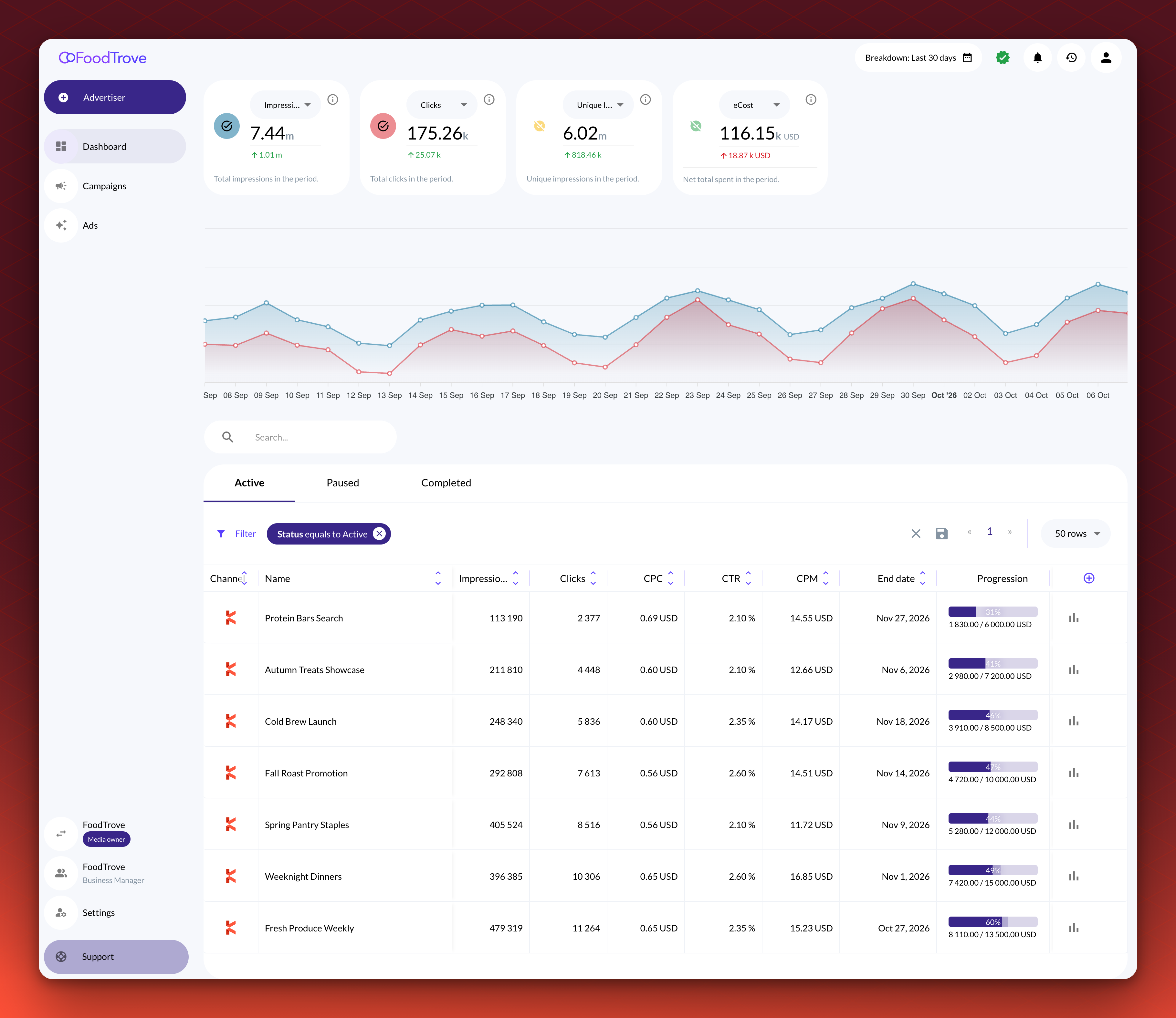Click the Weeknight Dinners progression bar
This screenshot has width=1176, height=1018.
click(992, 870)
